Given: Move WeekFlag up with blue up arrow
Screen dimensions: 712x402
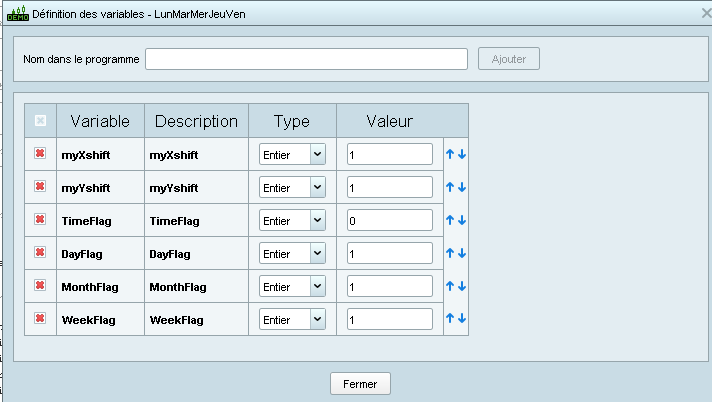Looking at the screenshot, I should (451, 319).
